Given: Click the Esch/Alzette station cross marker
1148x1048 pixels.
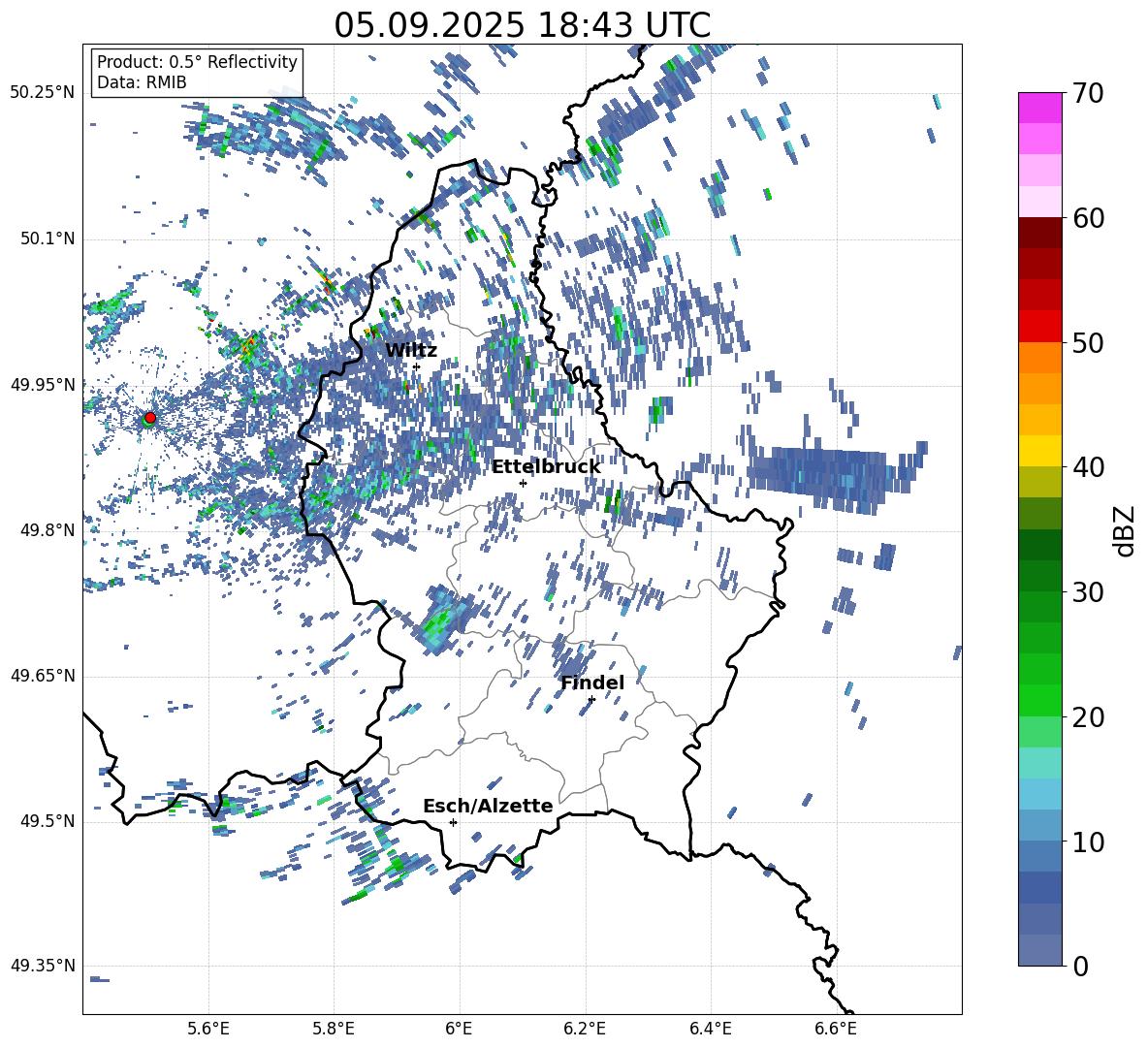Looking at the screenshot, I should pyautogui.click(x=453, y=822).
